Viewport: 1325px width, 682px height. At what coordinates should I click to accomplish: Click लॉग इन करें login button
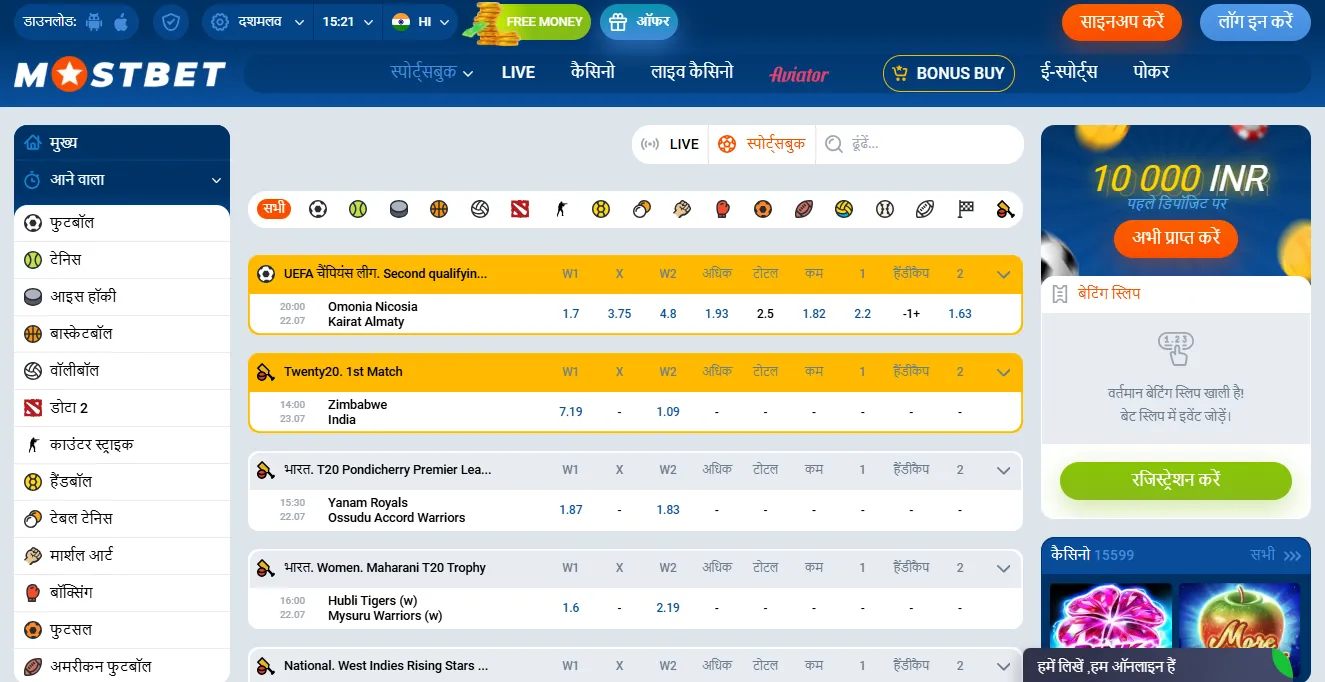[1255, 22]
